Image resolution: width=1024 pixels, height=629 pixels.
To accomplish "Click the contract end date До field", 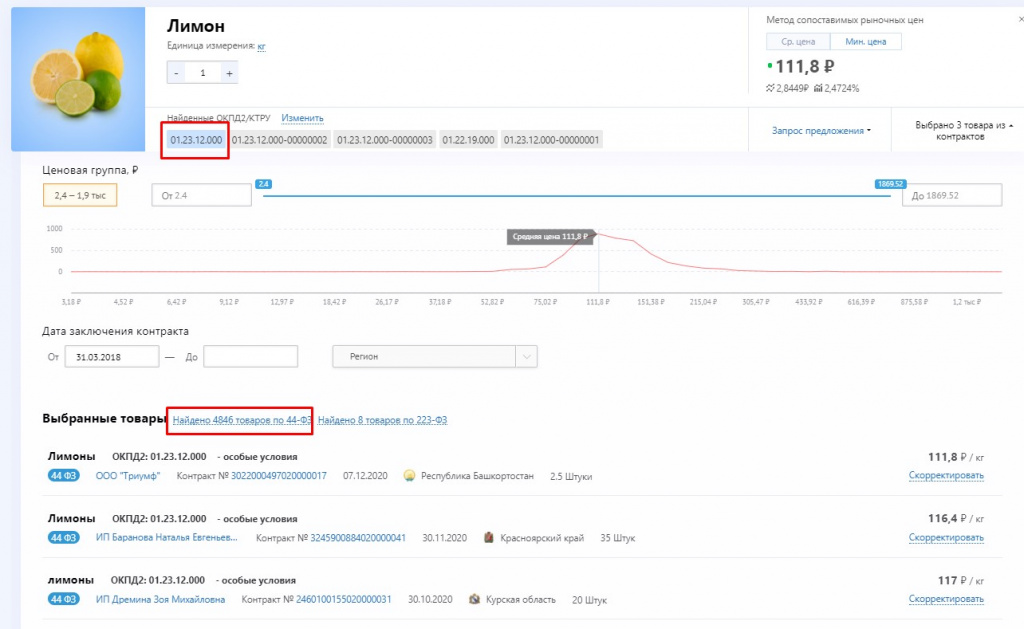I will tap(250, 357).
